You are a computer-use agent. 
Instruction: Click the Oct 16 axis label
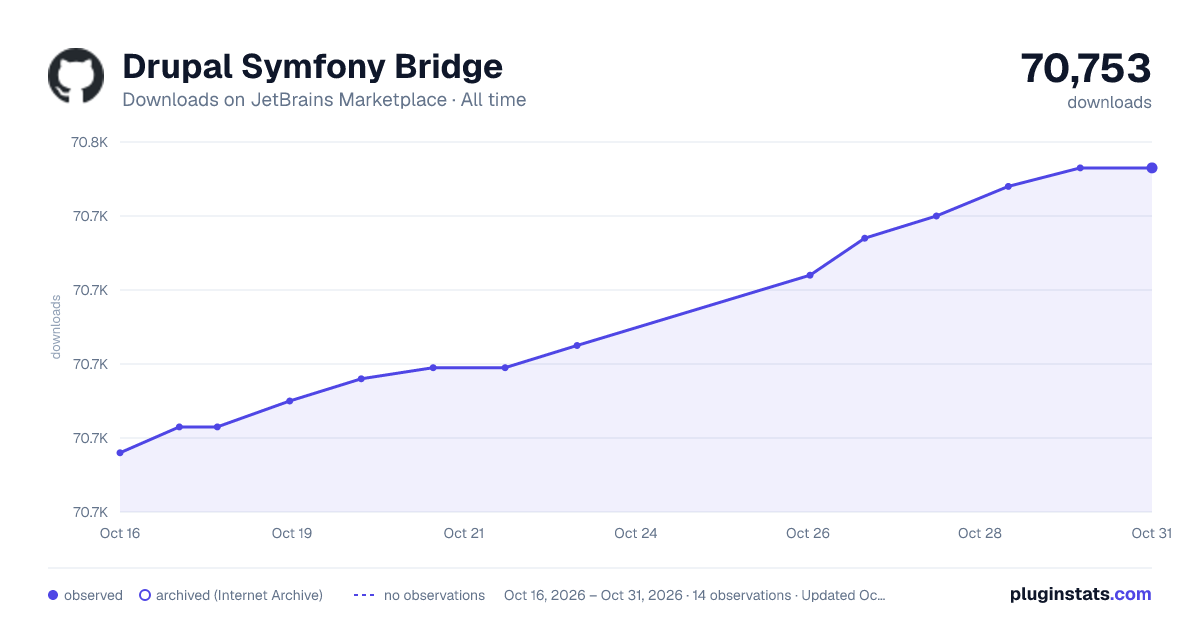(120, 533)
